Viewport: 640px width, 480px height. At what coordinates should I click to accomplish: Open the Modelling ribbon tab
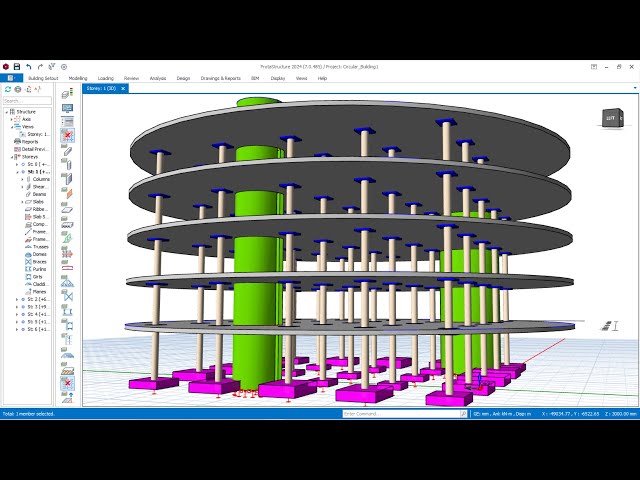[78, 78]
